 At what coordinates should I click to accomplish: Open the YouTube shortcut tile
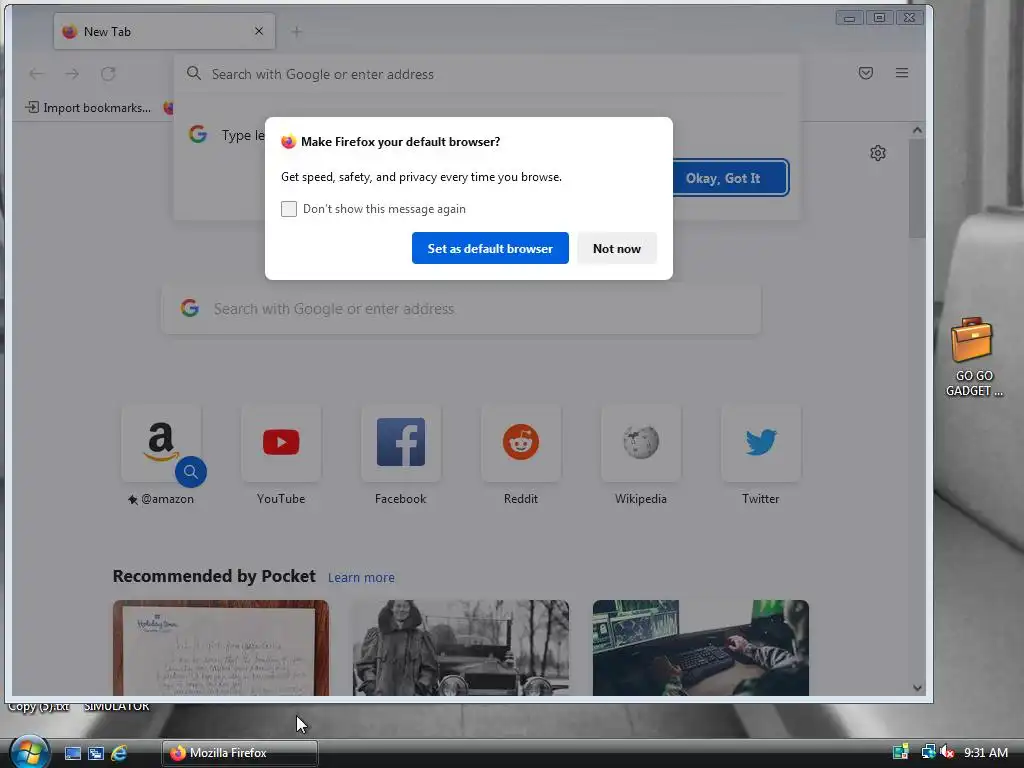[x=281, y=442]
